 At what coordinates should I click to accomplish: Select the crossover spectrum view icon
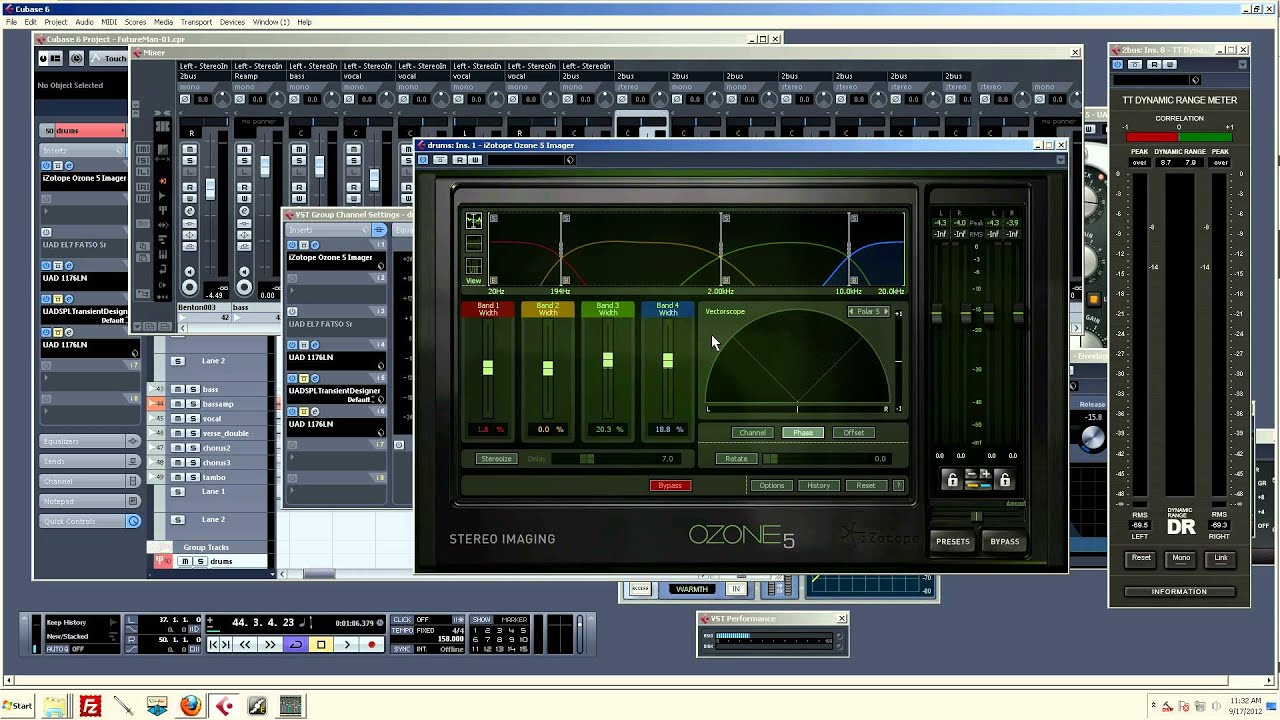474,221
